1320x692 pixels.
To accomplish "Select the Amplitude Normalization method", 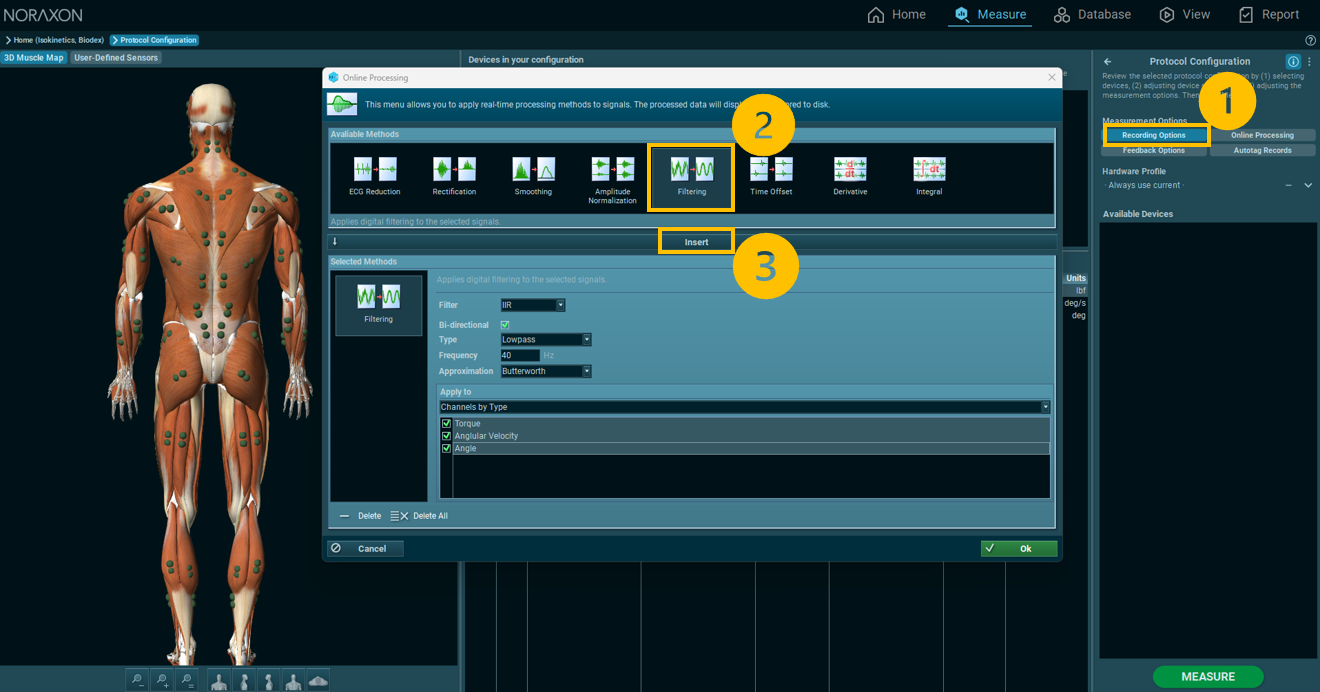I will 612,169.
